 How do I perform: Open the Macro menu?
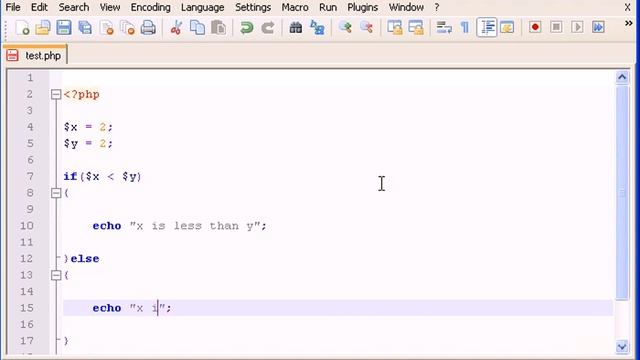[295, 7]
